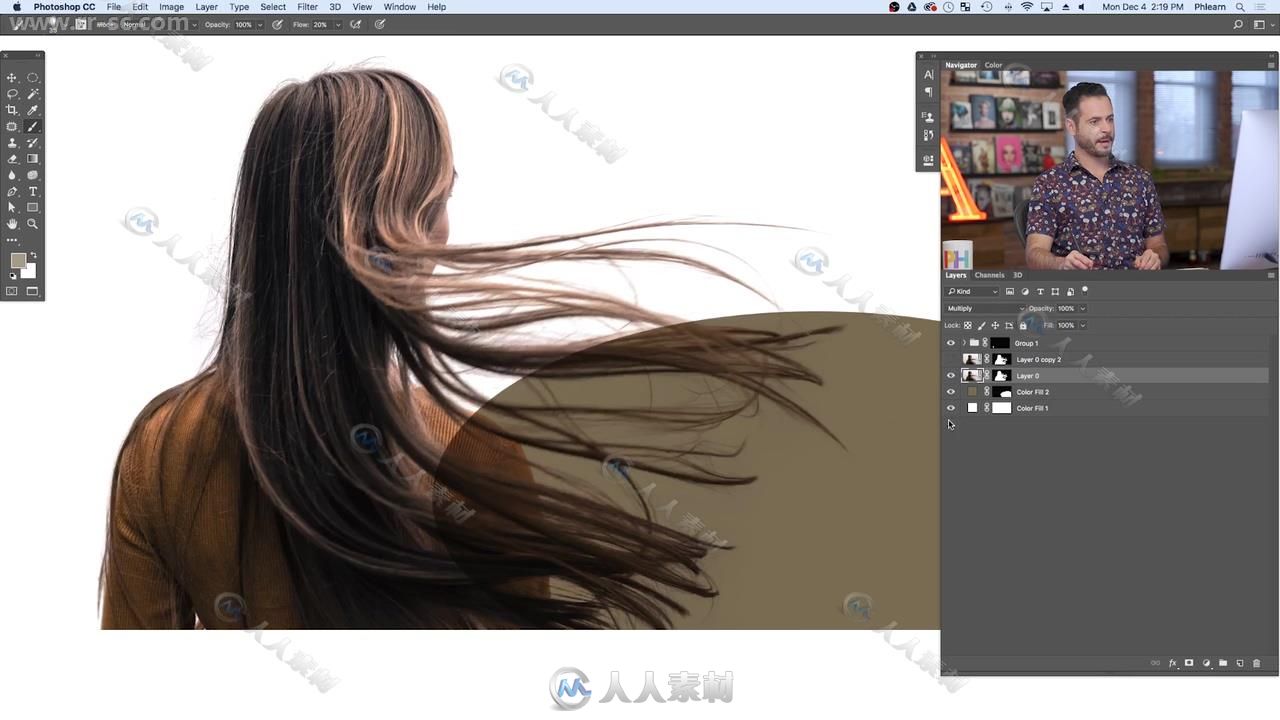The height and width of the screenshot is (720, 1280).
Task: Click the Color Fill 2 mask thumbnail
Action: click(x=1001, y=392)
